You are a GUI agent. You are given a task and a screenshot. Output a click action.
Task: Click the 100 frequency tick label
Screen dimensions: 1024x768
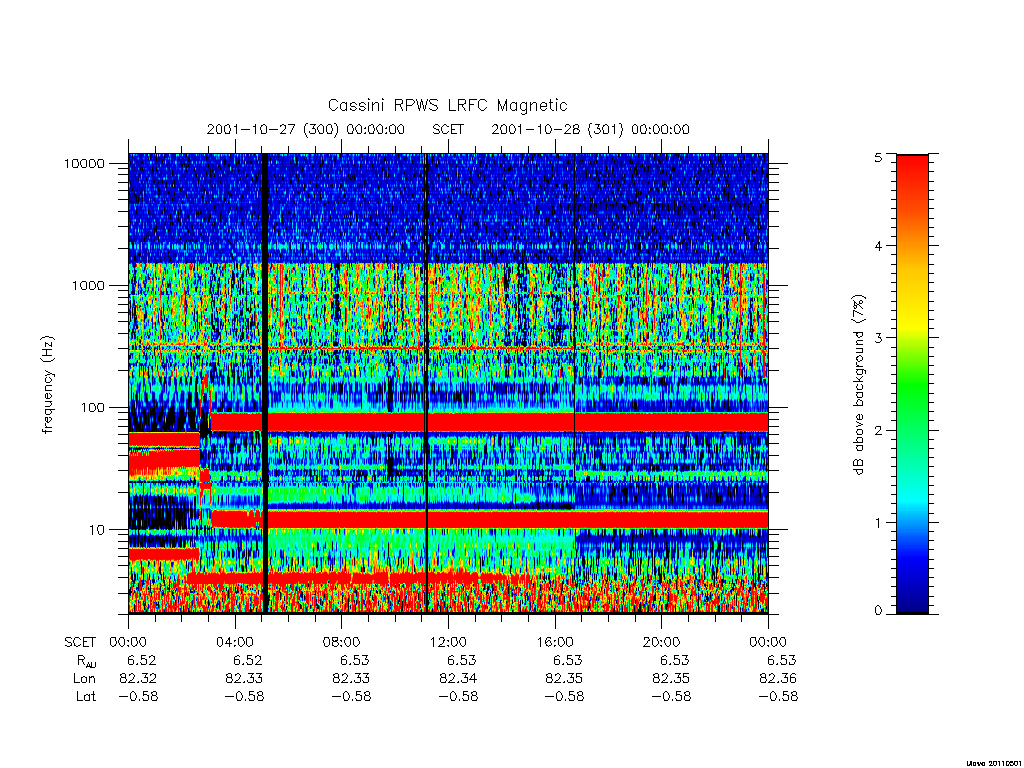coord(92,408)
